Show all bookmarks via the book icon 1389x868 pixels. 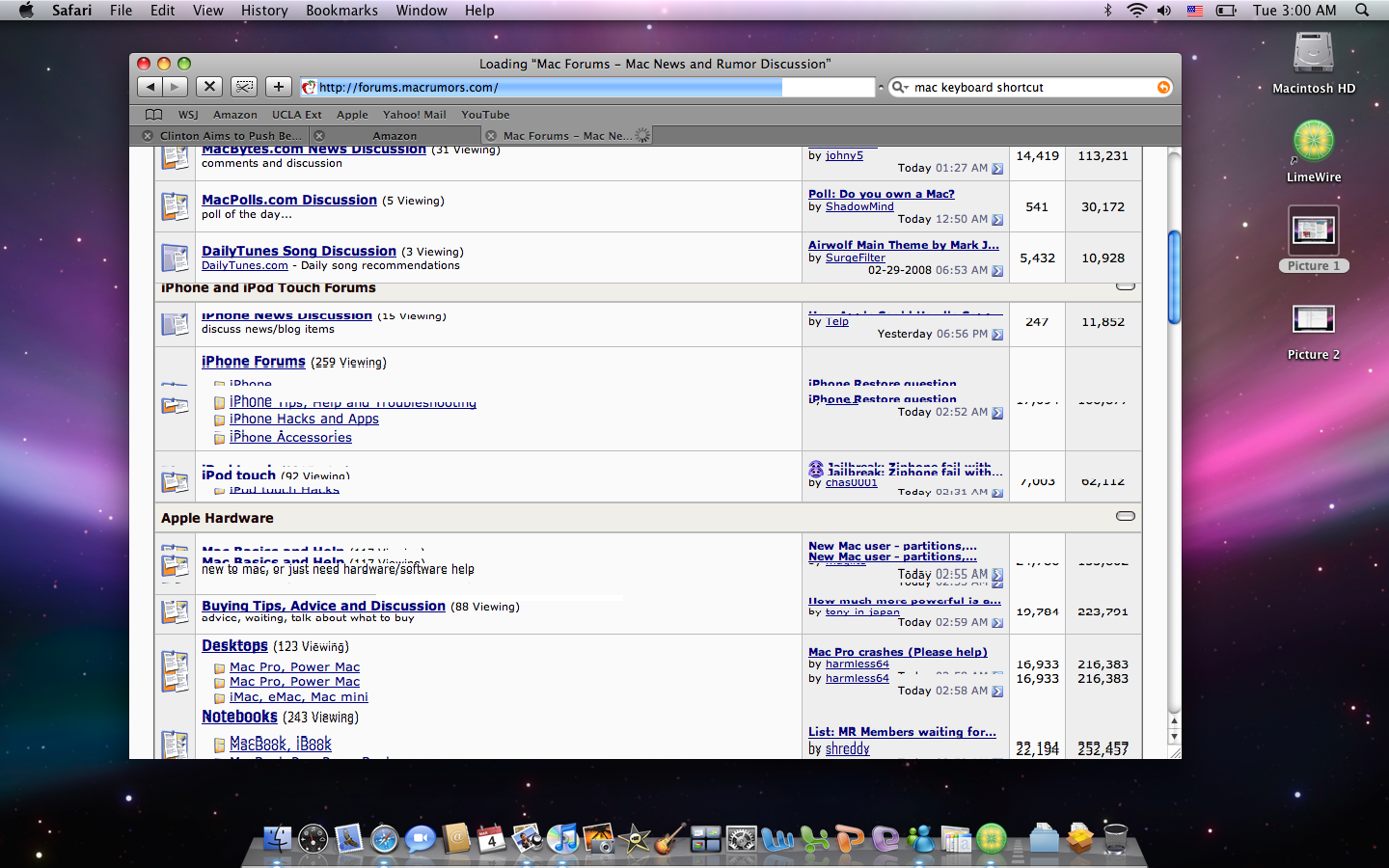(x=153, y=115)
